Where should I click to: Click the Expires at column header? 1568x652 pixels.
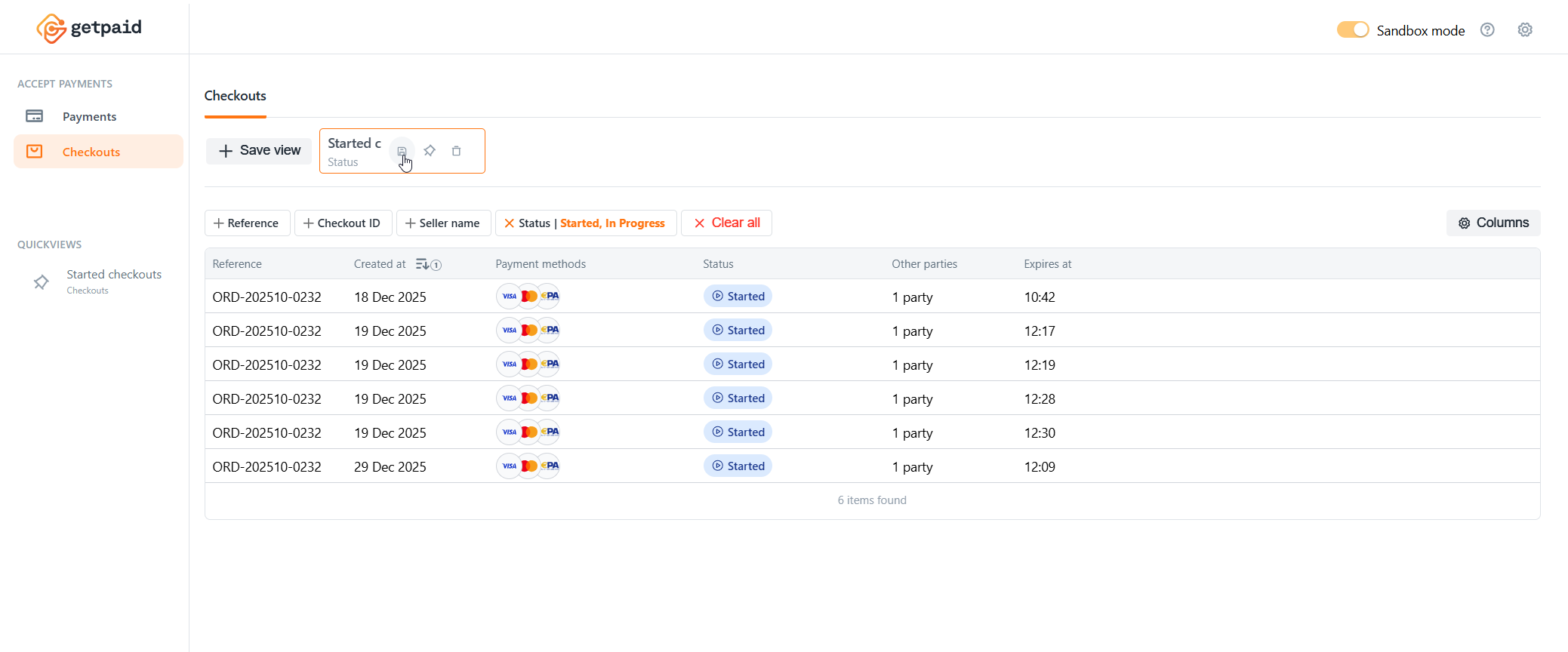tap(1047, 264)
